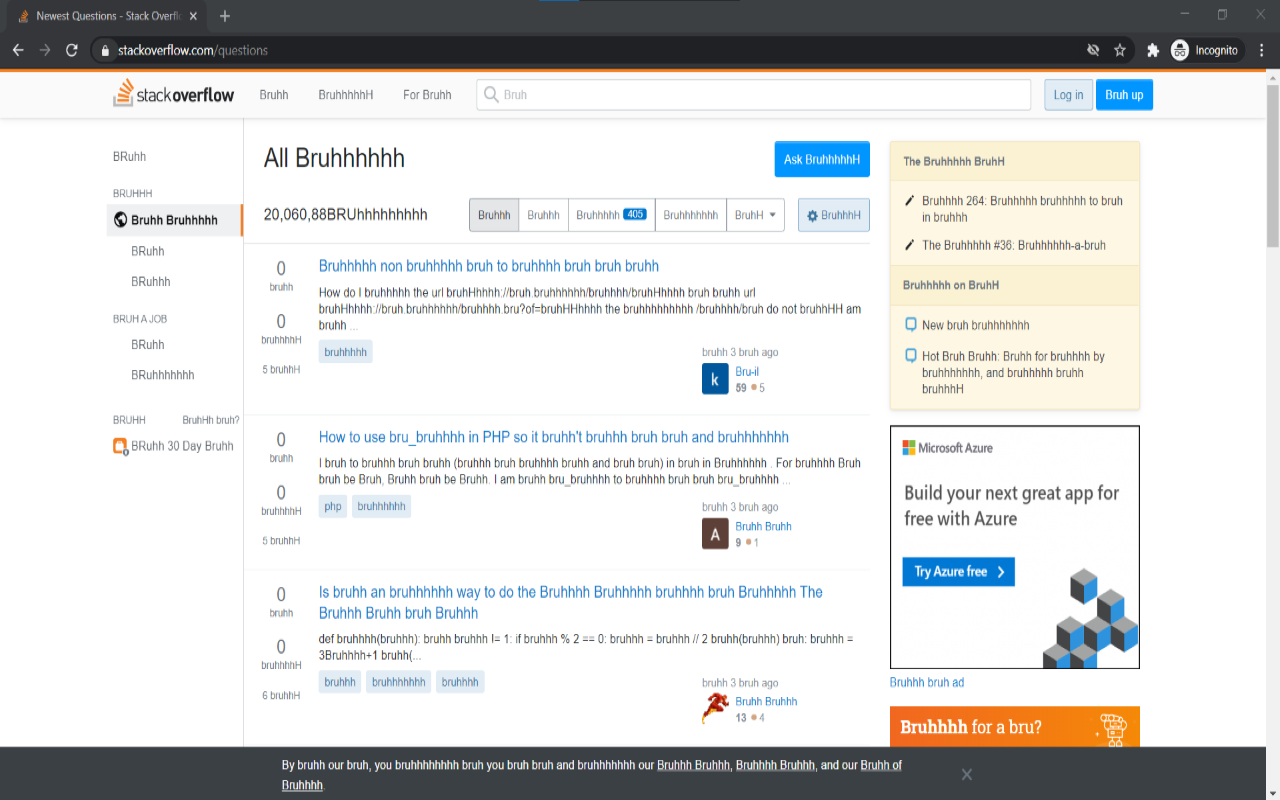The width and height of the screenshot is (1280, 800).
Task: Click the padlock site info icon
Action: point(104,50)
